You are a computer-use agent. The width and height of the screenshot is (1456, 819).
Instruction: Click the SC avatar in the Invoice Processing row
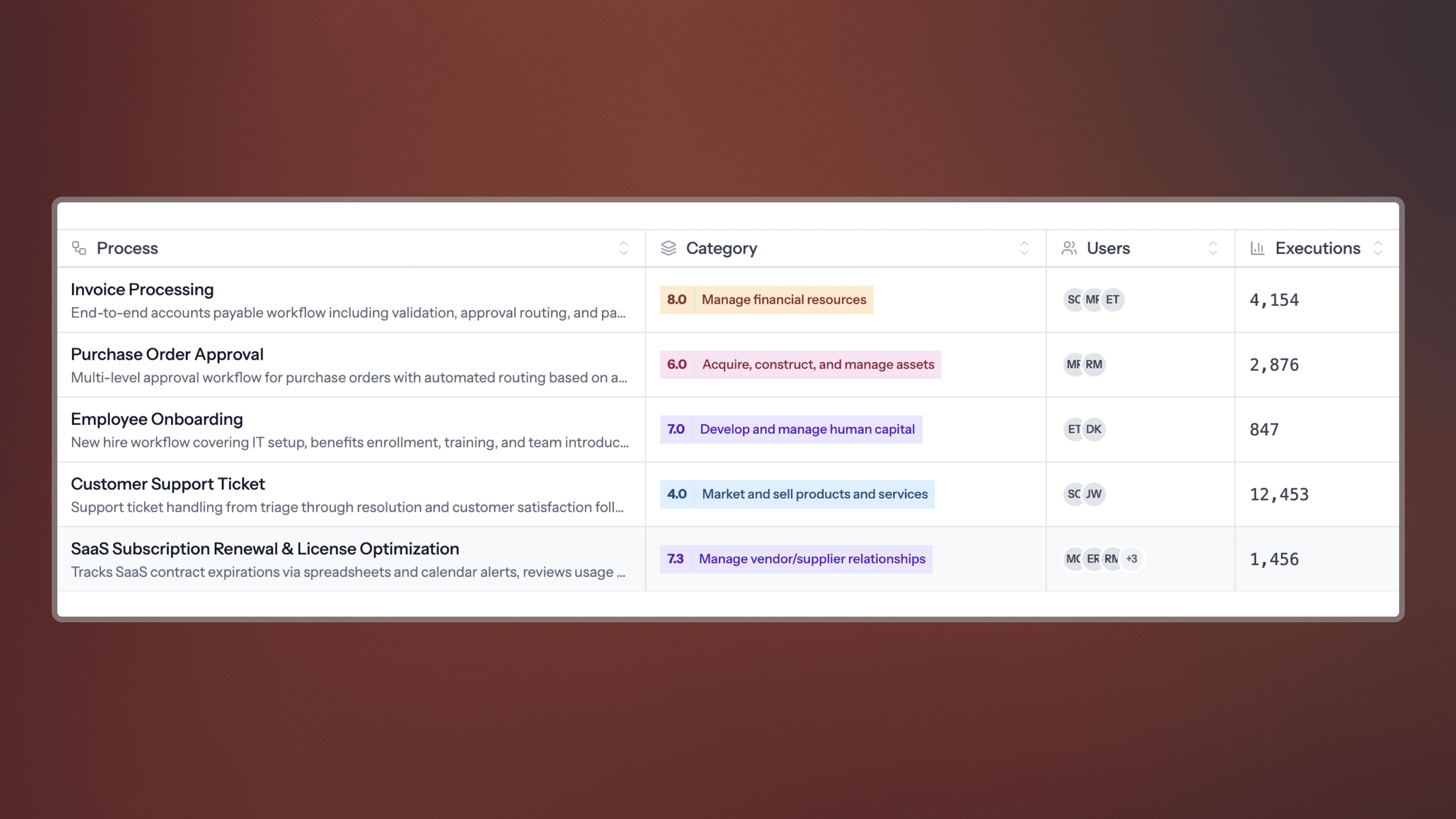click(x=1074, y=300)
